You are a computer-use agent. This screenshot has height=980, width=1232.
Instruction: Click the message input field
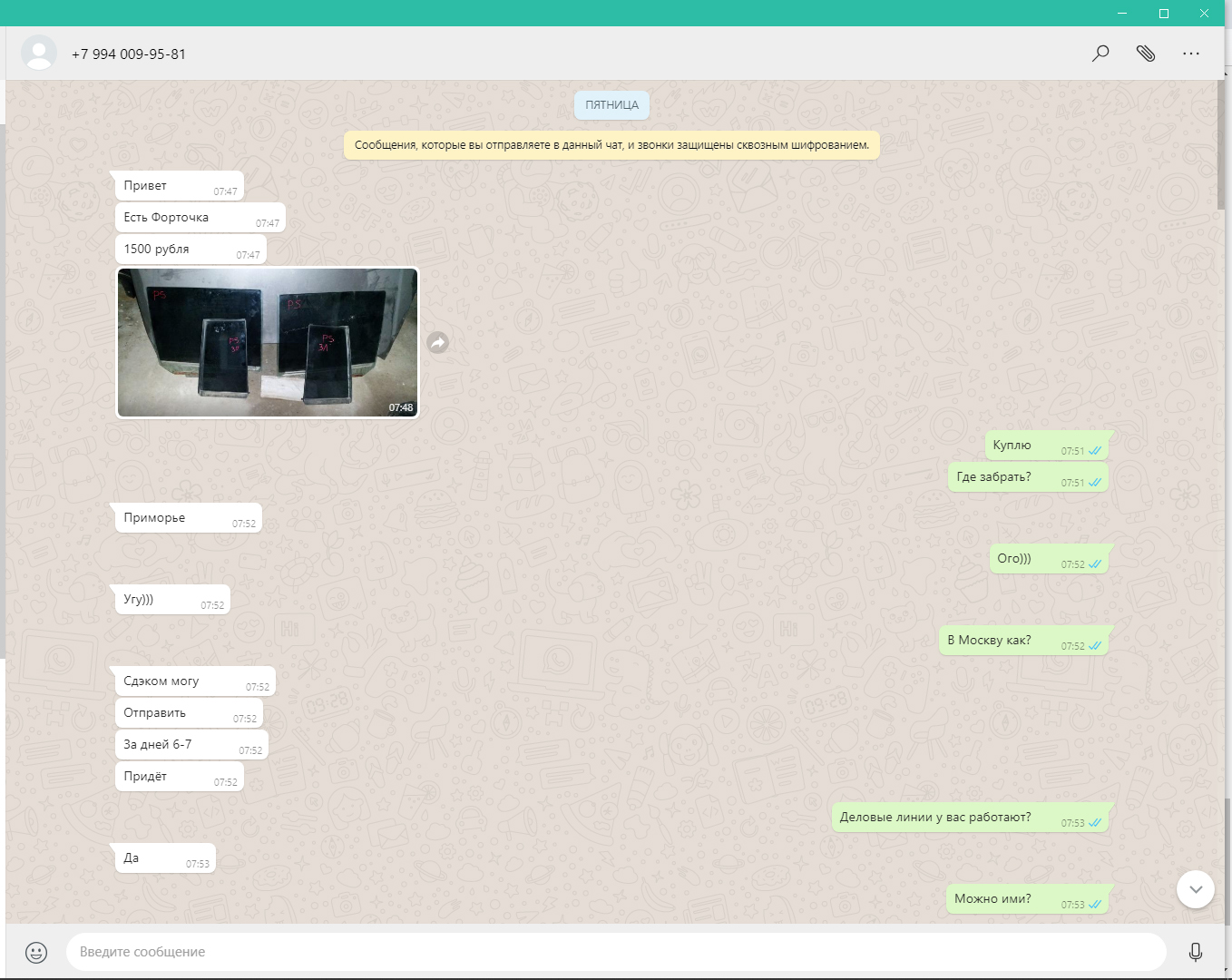click(615, 952)
